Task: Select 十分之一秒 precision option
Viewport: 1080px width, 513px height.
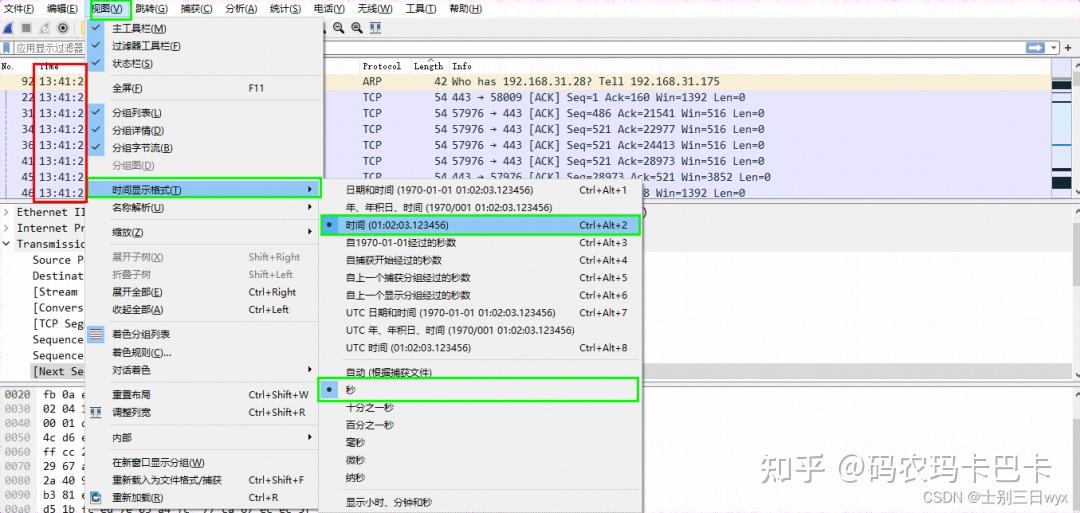Action: tap(370, 407)
